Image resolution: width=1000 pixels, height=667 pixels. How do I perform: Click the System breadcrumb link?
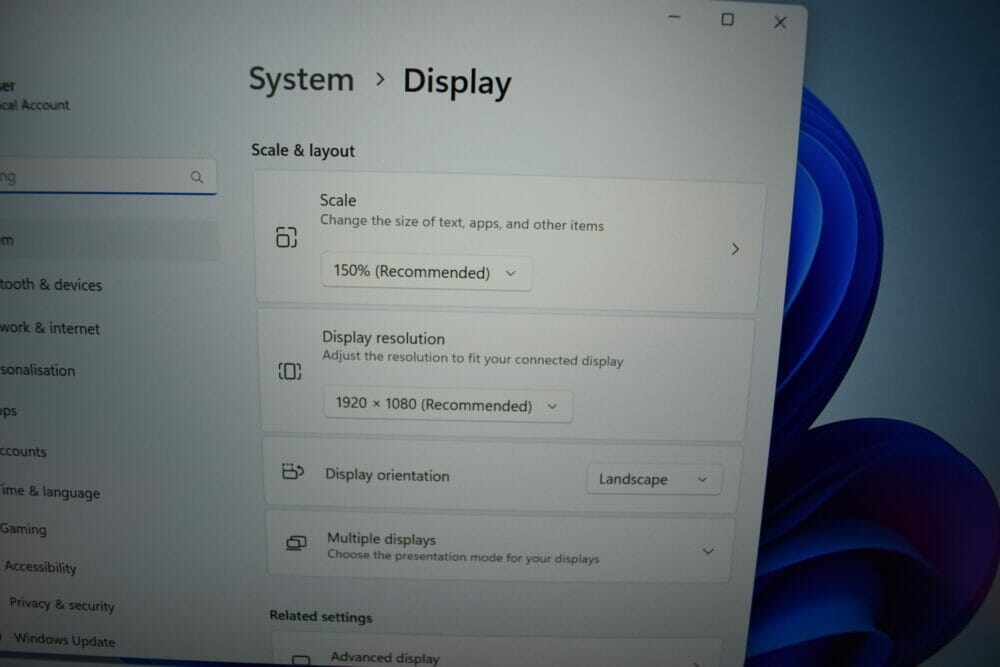pyautogui.click(x=301, y=80)
